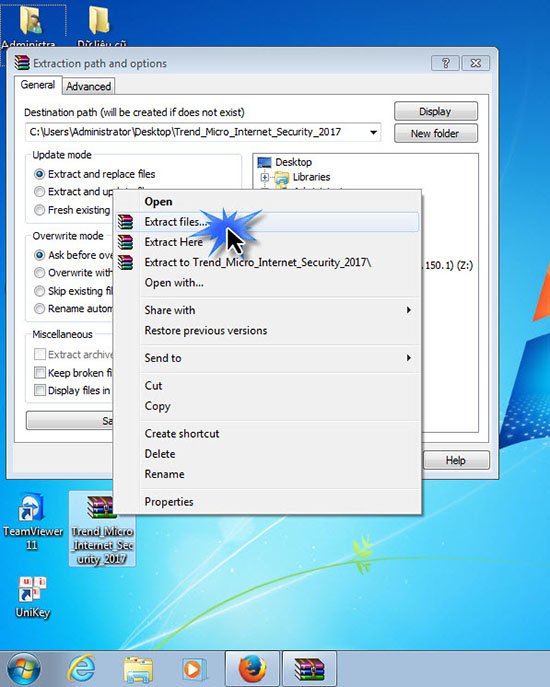This screenshot has width=550, height=687.
Task: Open Windows Explorer from taskbar
Action: click(x=138, y=670)
